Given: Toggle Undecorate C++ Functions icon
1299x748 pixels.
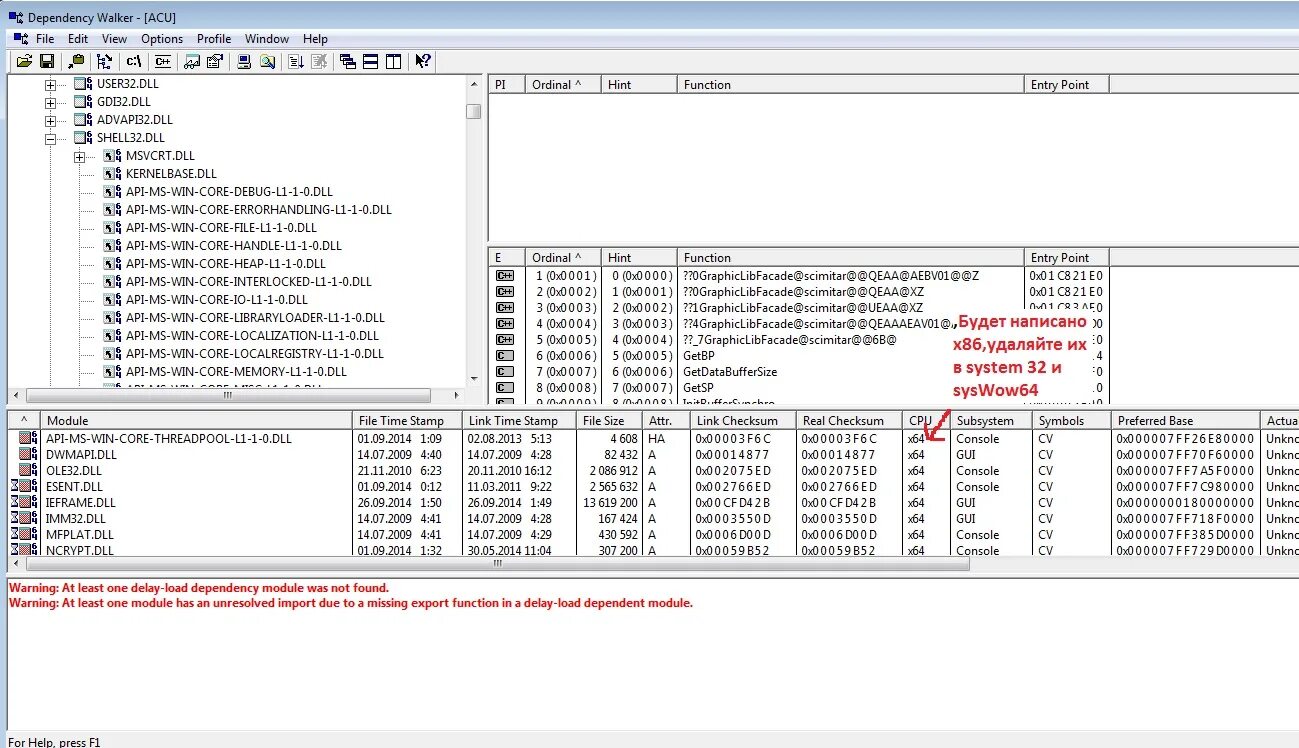Looking at the screenshot, I should (x=162, y=61).
